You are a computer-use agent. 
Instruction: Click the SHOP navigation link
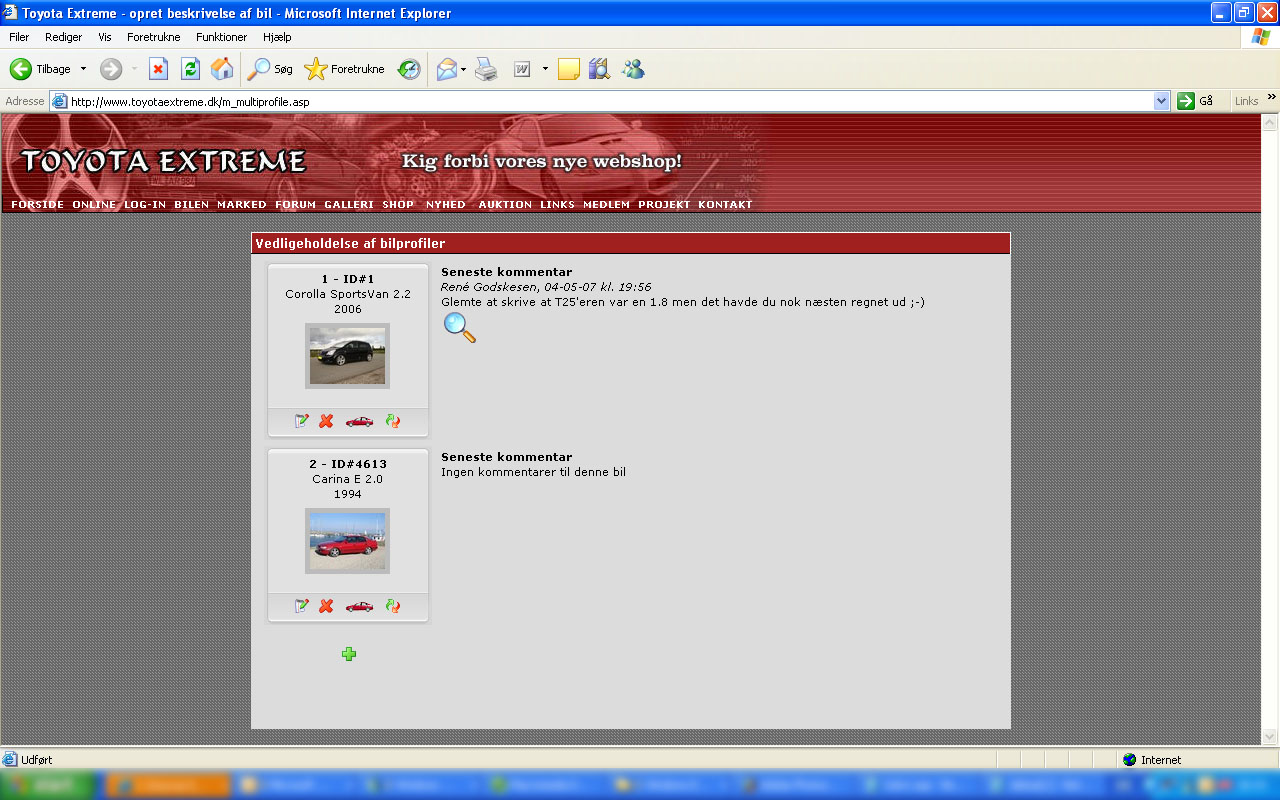[398, 205]
